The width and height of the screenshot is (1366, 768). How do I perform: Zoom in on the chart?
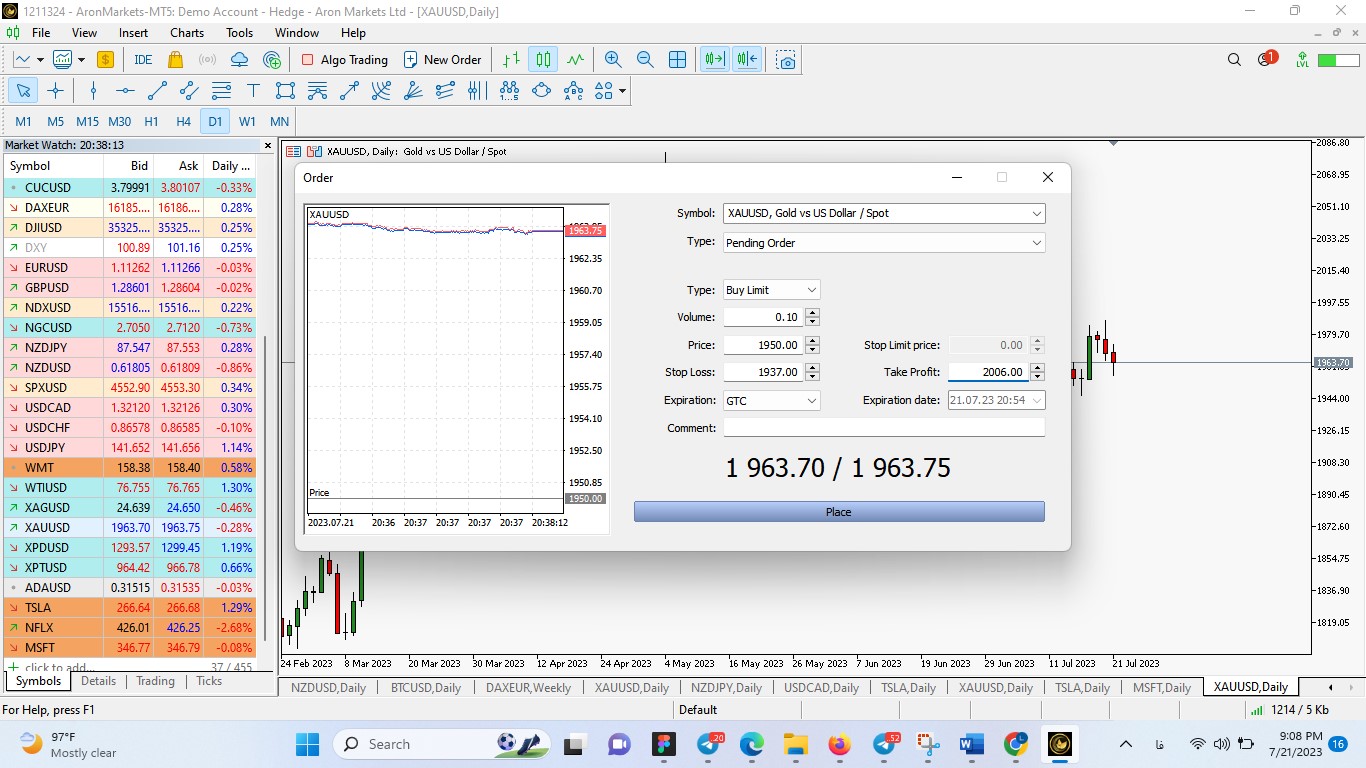(x=613, y=60)
